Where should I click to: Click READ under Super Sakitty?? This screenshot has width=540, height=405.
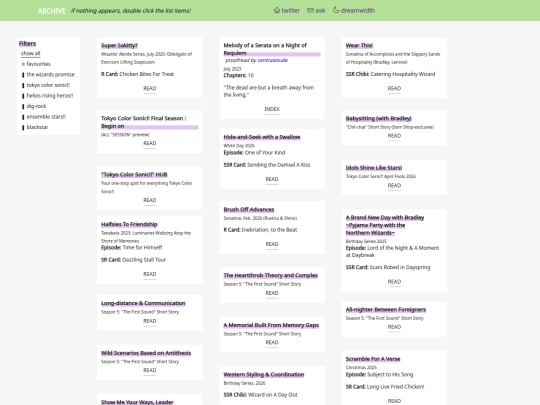point(149,89)
